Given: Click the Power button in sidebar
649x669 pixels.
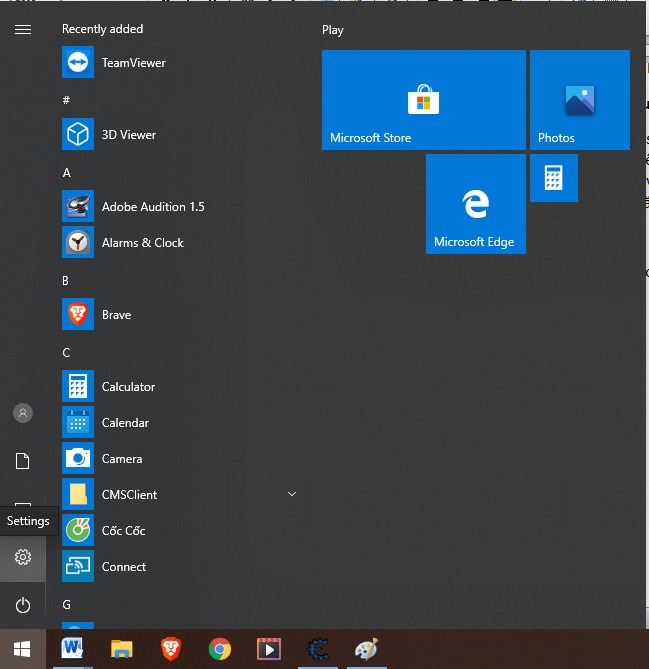Looking at the screenshot, I should tap(23, 605).
